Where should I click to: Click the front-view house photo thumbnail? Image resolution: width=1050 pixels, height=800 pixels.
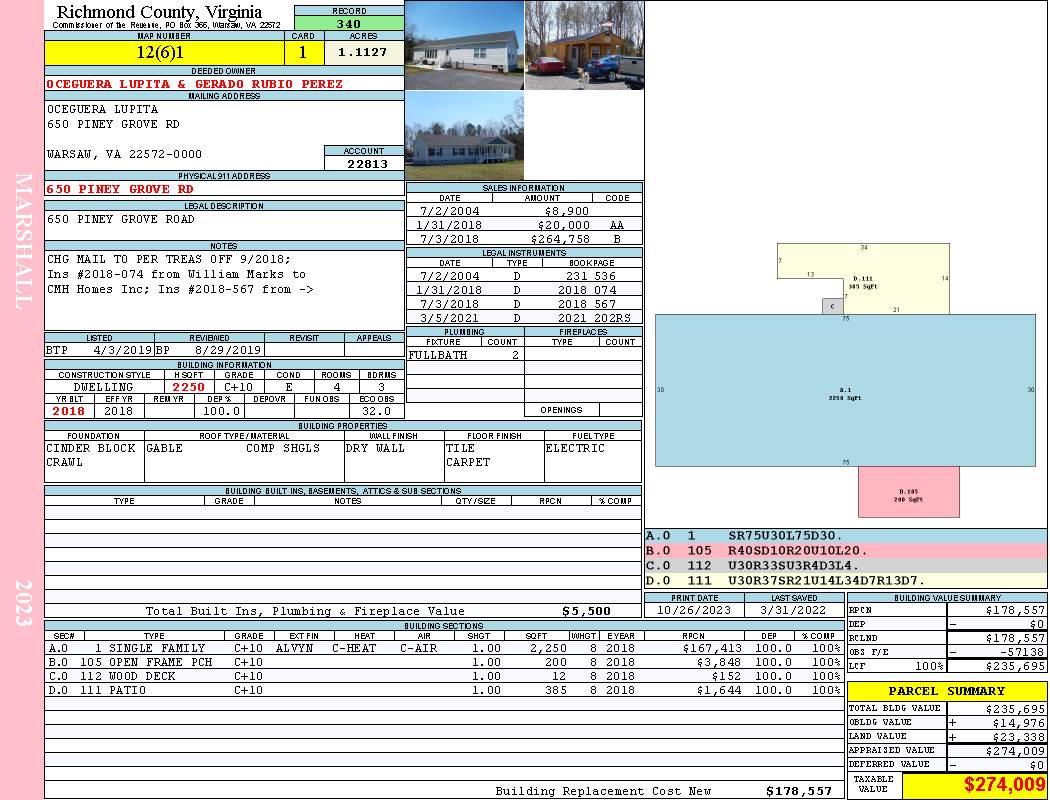click(464, 45)
